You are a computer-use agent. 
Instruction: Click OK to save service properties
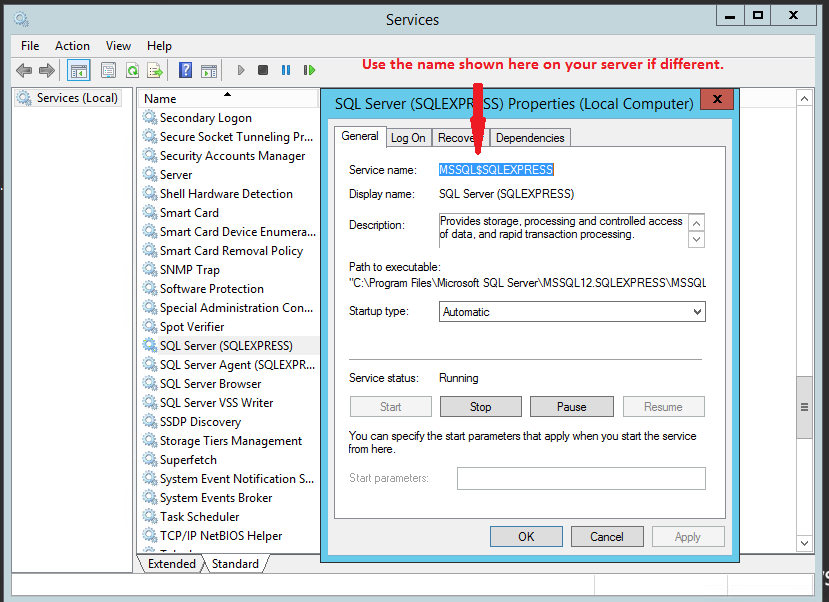pos(526,536)
